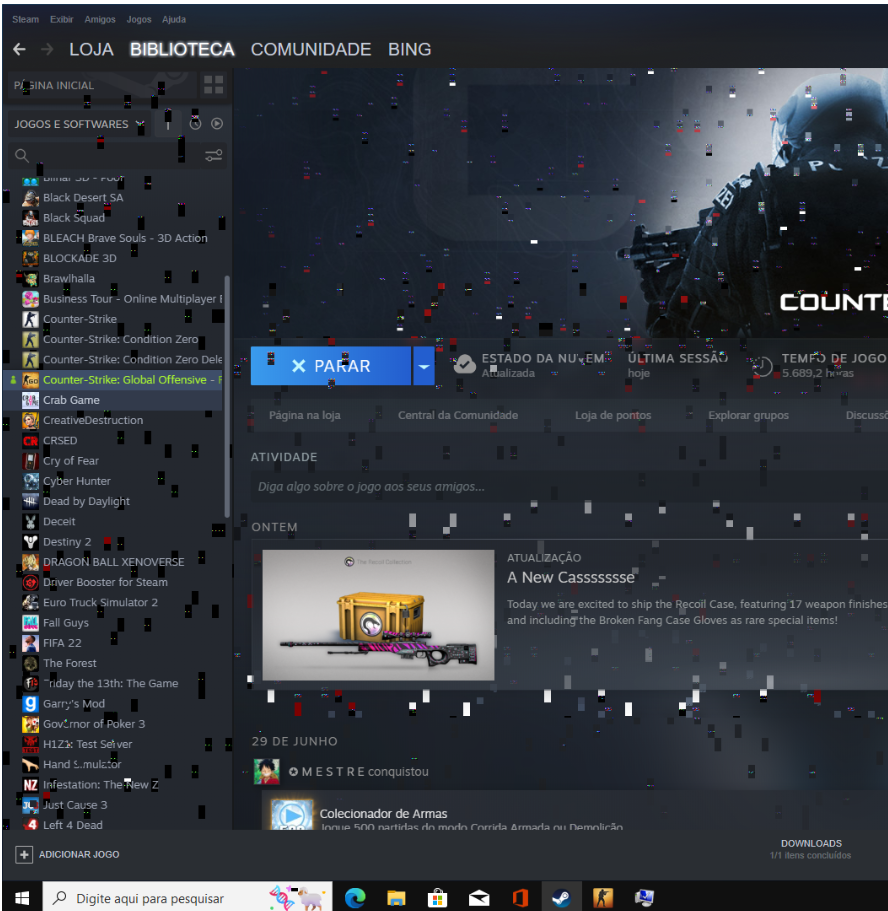Click the CreativeDestruction game icon
Viewport: 888px width, 911px height.
pos(30,420)
